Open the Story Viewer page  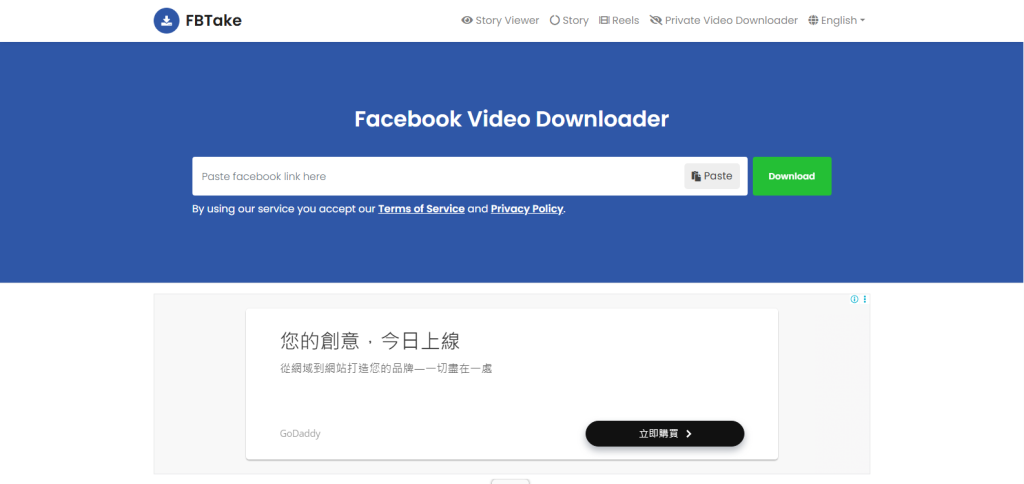[x=500, y=20]
